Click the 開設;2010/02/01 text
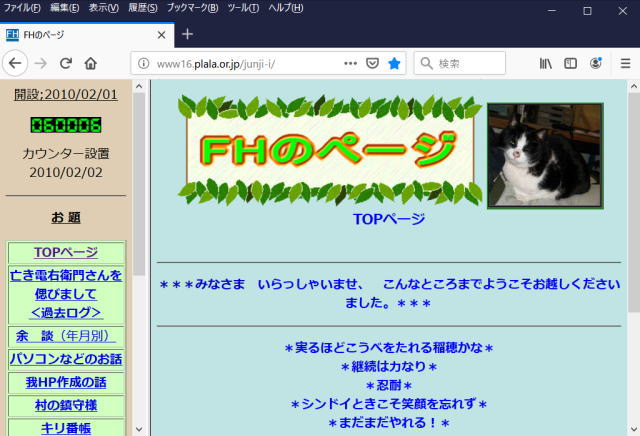Screen dimensions: 640x436 pos(66,95)
